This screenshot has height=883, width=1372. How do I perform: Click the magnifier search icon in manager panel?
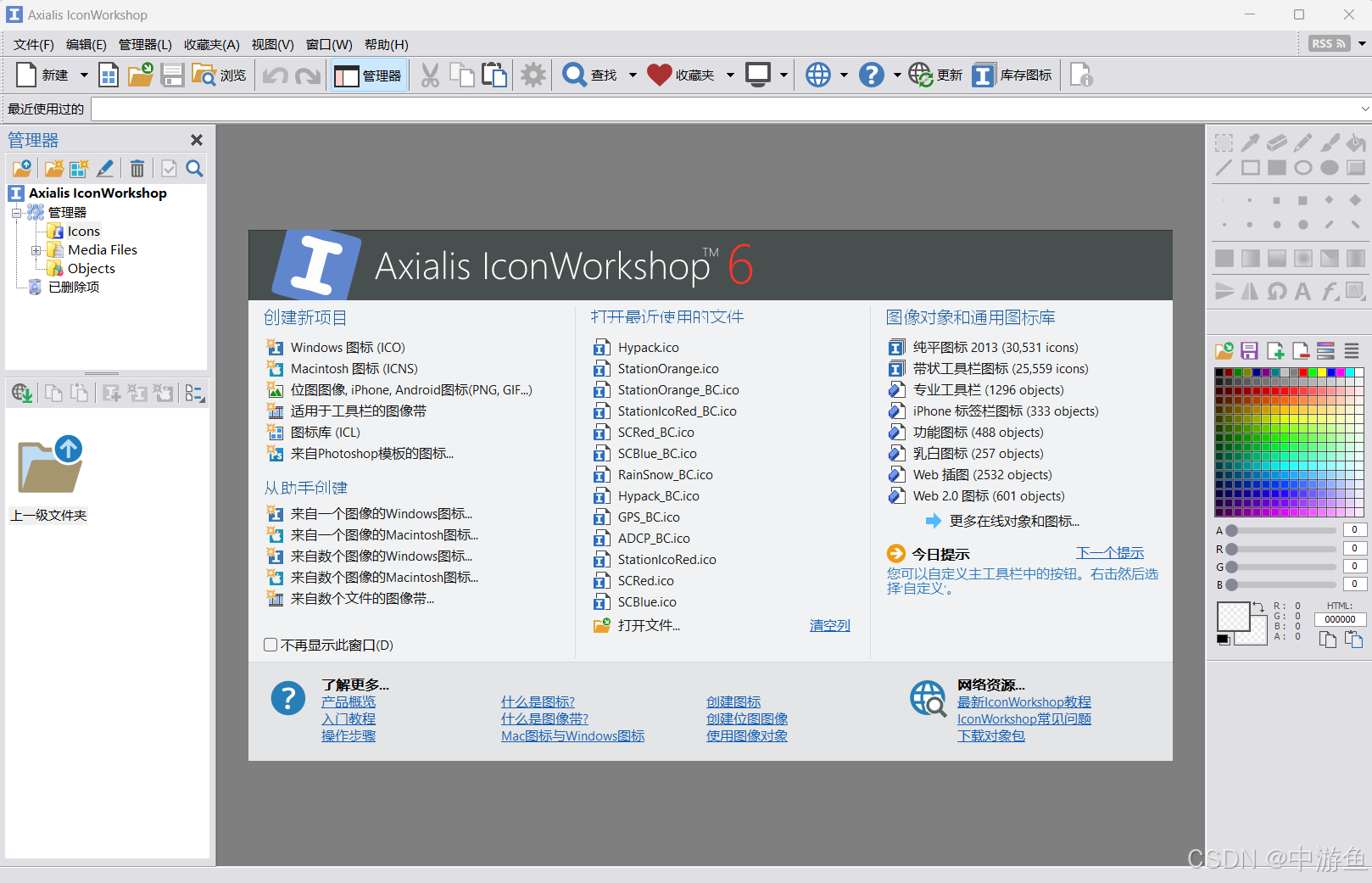(194, 168)
